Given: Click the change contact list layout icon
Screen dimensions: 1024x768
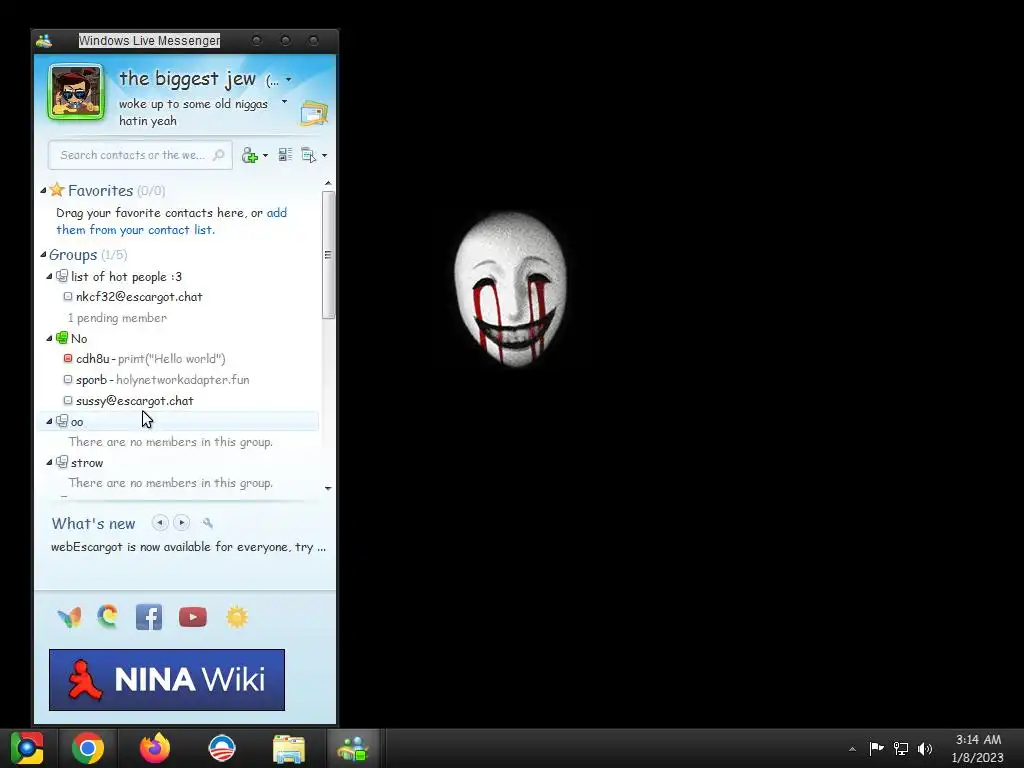Looking at the screenshot, I should click(285, 155).
